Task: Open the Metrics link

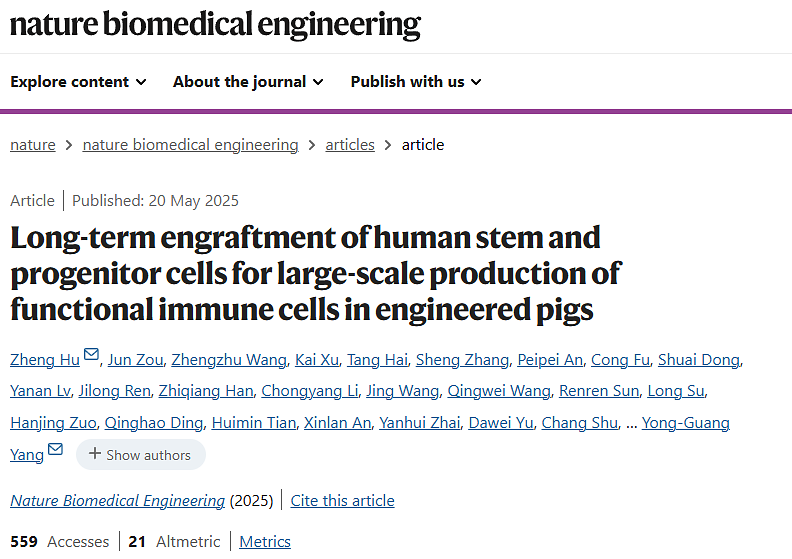Action: [265, 541]
